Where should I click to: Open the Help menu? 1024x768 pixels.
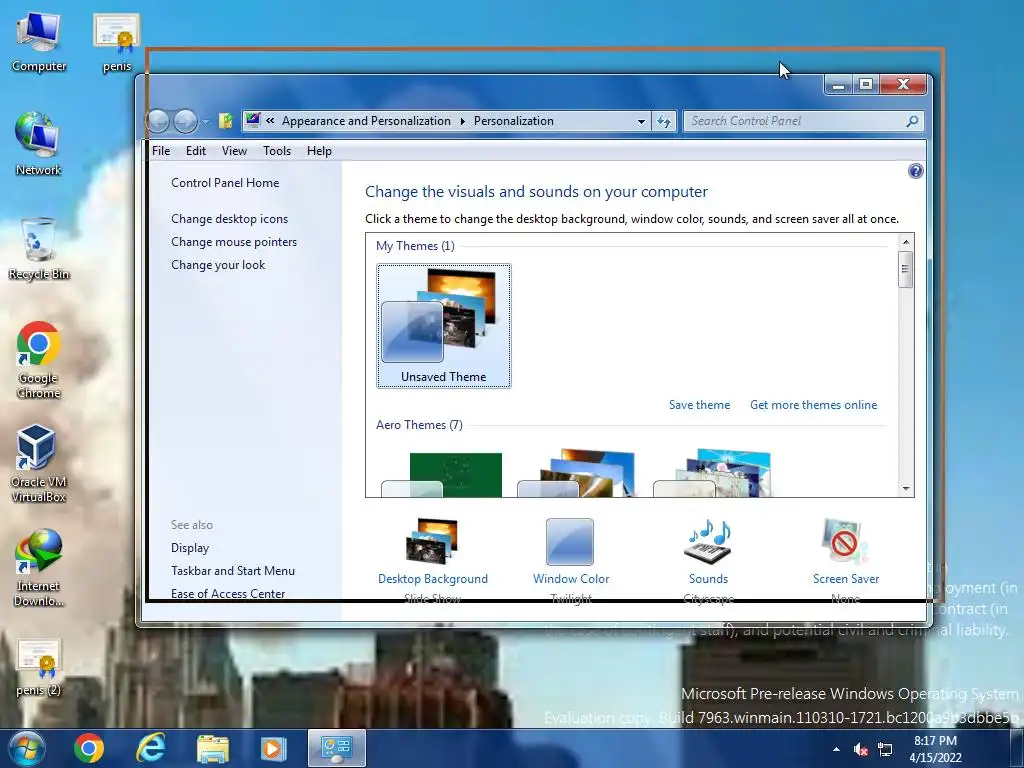319,151
